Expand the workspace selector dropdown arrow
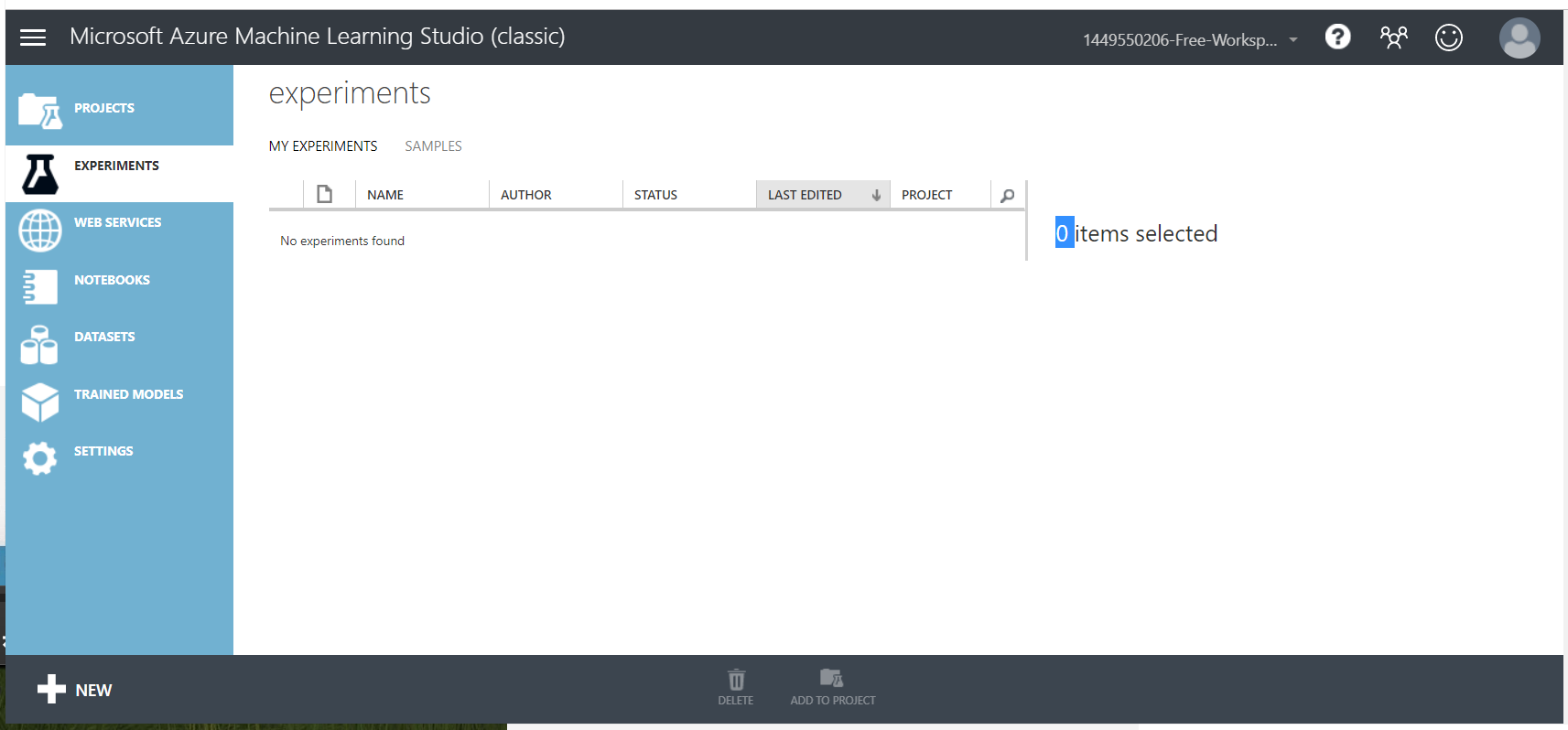 click(1293, 39)
